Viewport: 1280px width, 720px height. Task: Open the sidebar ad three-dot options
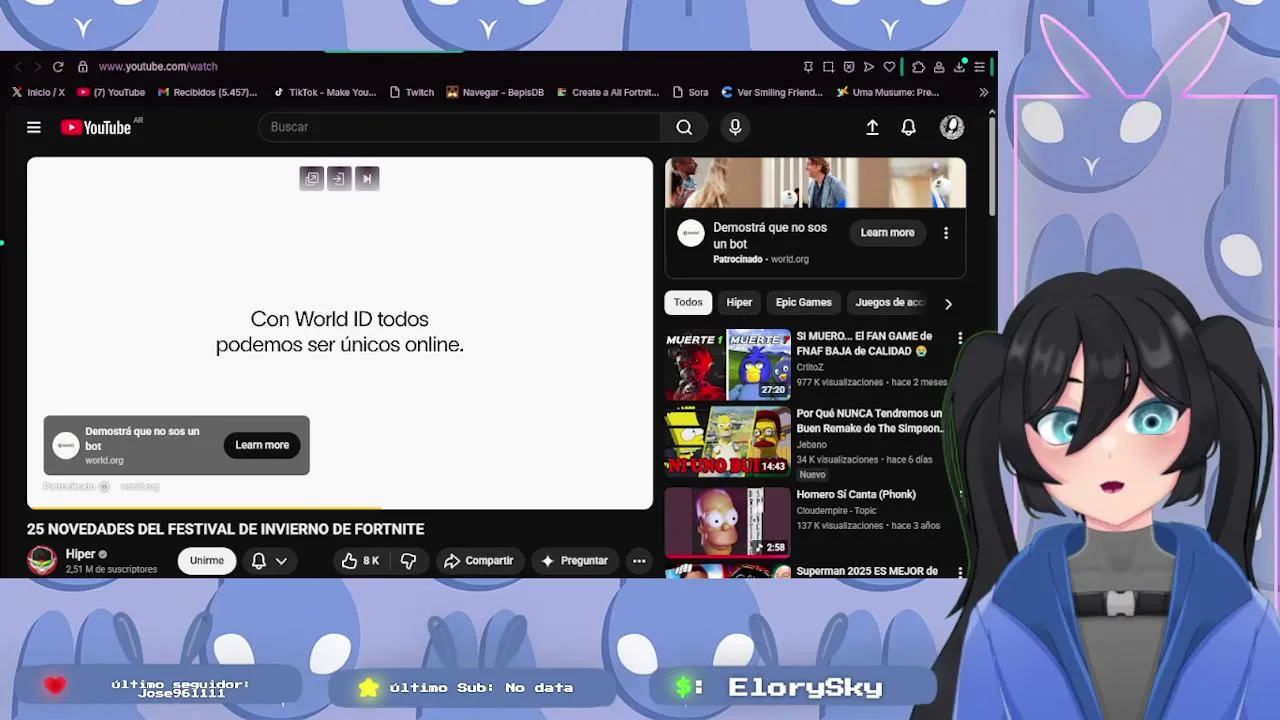click(x=946, y=233)
